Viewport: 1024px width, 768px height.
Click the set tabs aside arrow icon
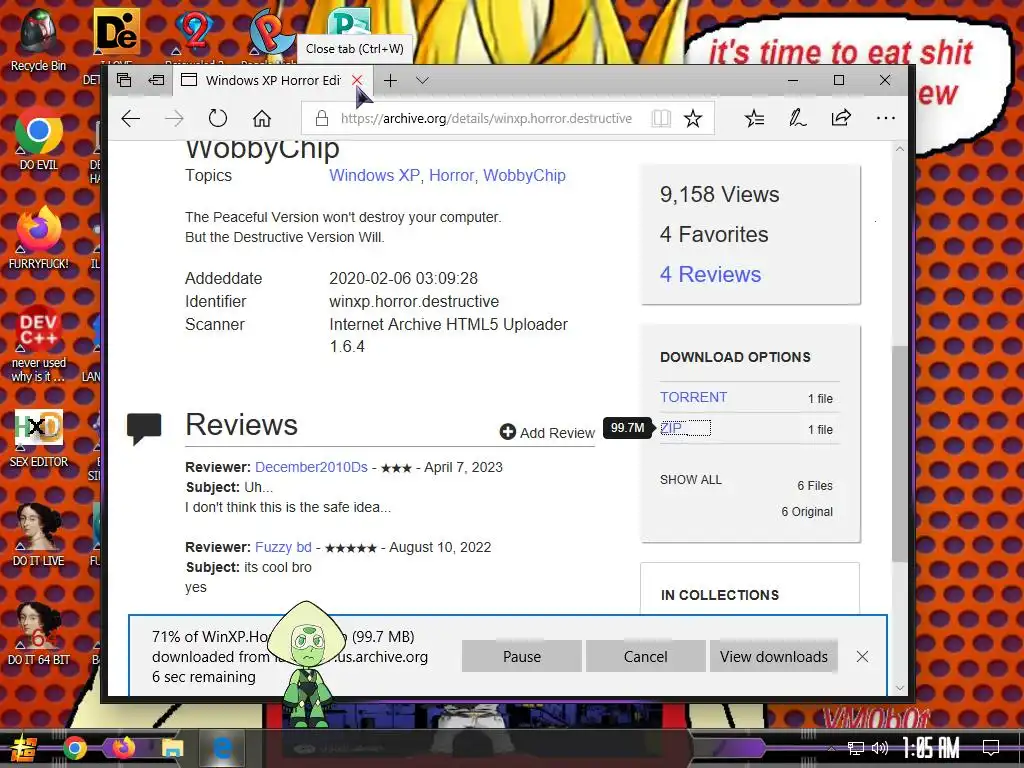coord(157,80)
